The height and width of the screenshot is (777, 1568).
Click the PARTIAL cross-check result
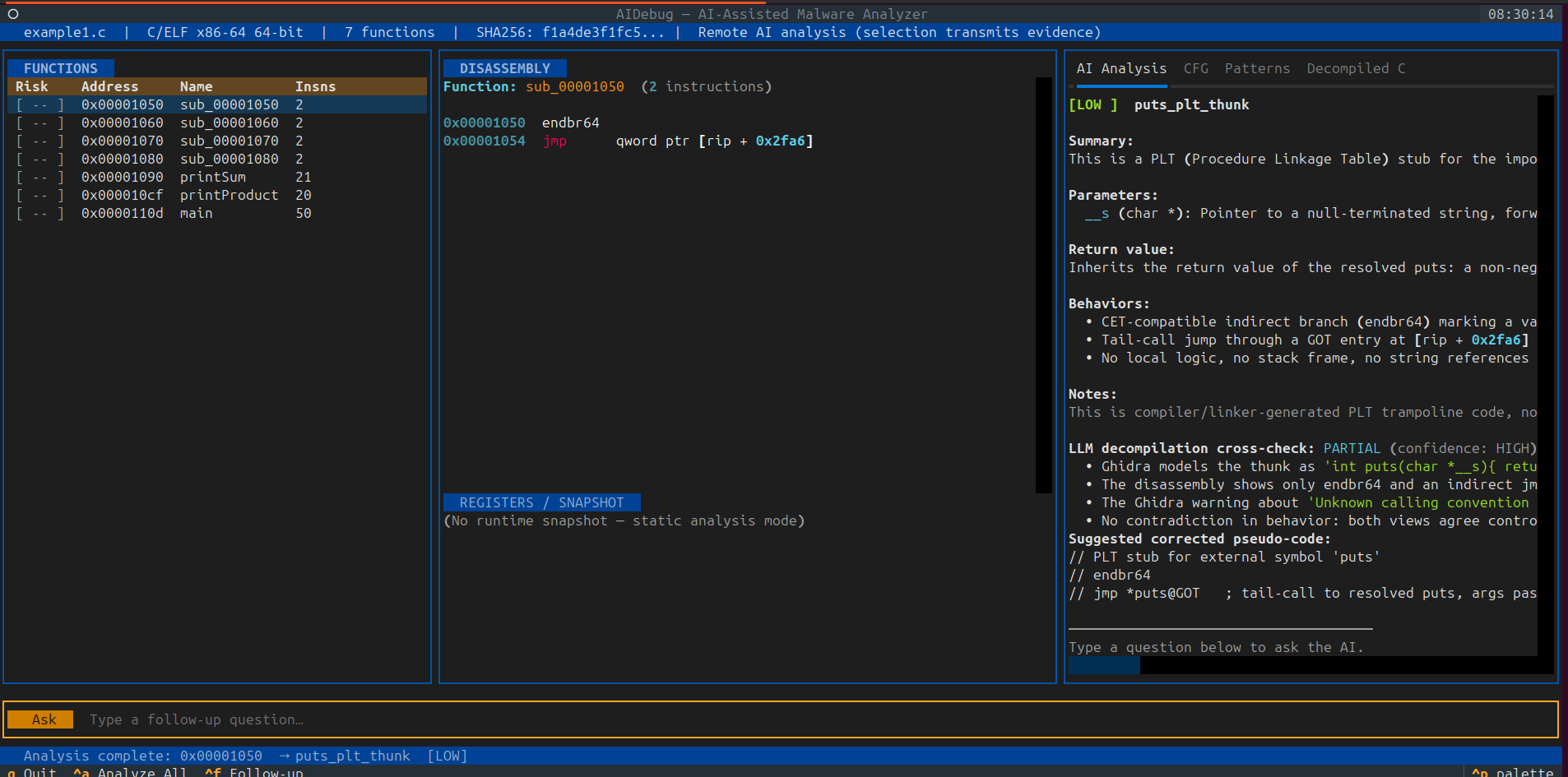1352,448
